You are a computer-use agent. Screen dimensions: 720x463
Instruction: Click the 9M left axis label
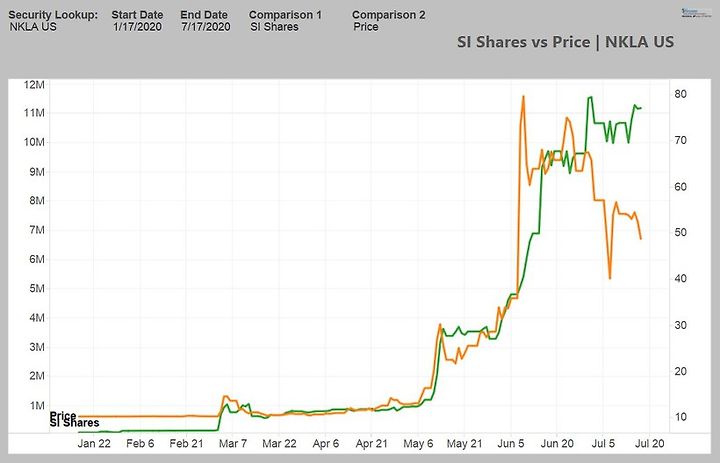38,172
